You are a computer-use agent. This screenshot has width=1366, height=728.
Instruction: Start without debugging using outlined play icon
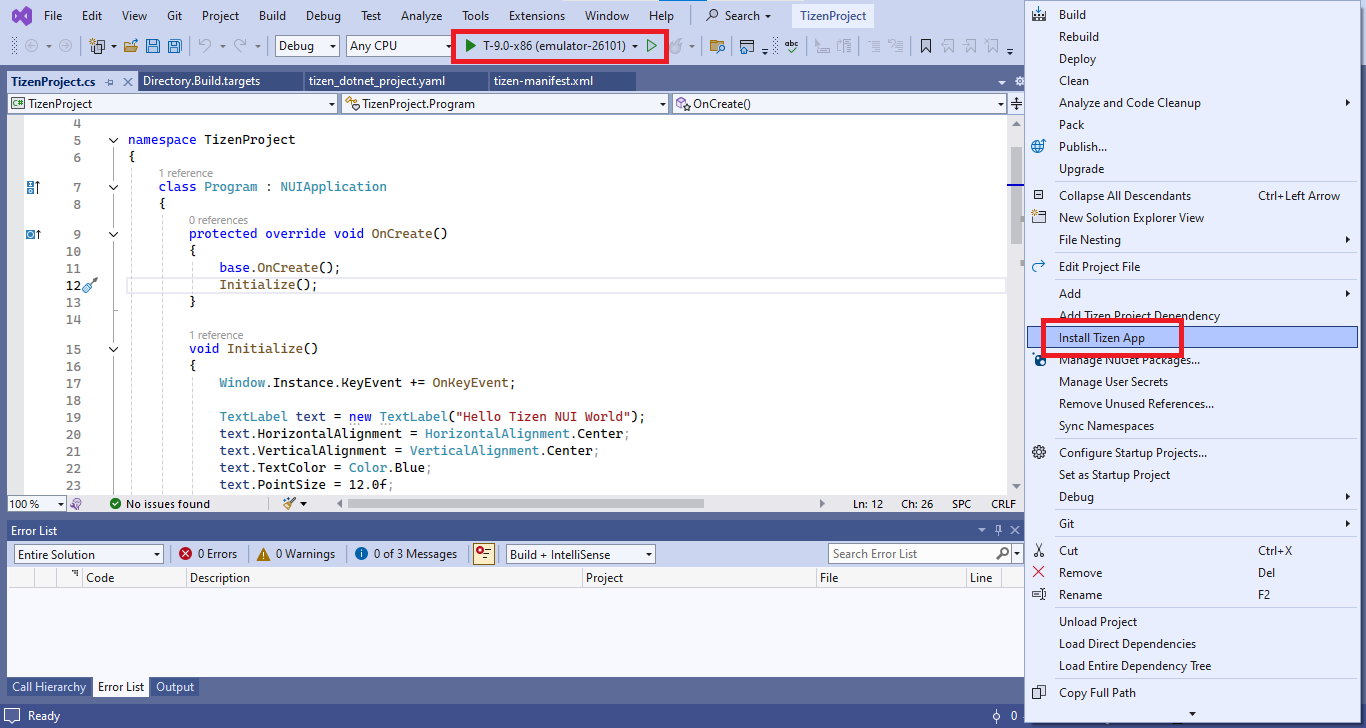(x=652, y=46)
